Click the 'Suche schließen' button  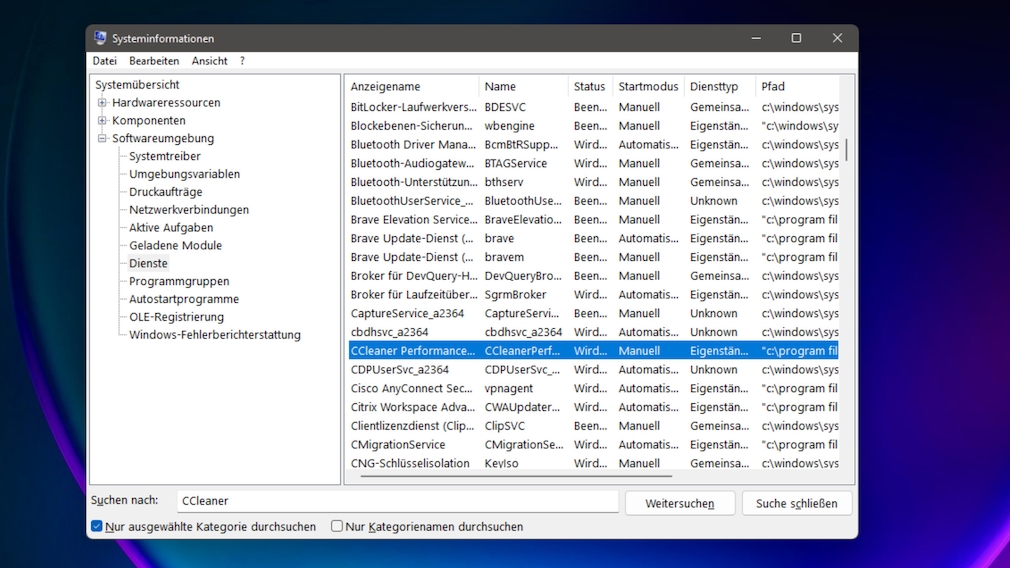pos(796,503)
